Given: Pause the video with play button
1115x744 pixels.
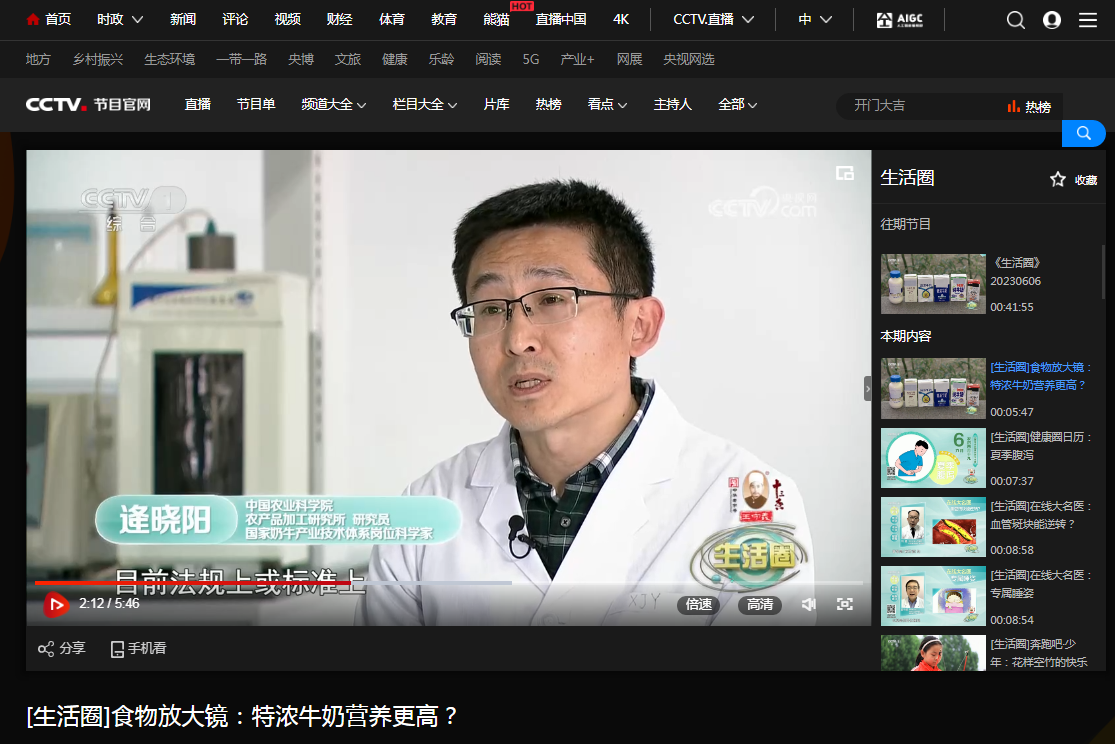Looking at the screenshot, I should [x=55, y=605].
